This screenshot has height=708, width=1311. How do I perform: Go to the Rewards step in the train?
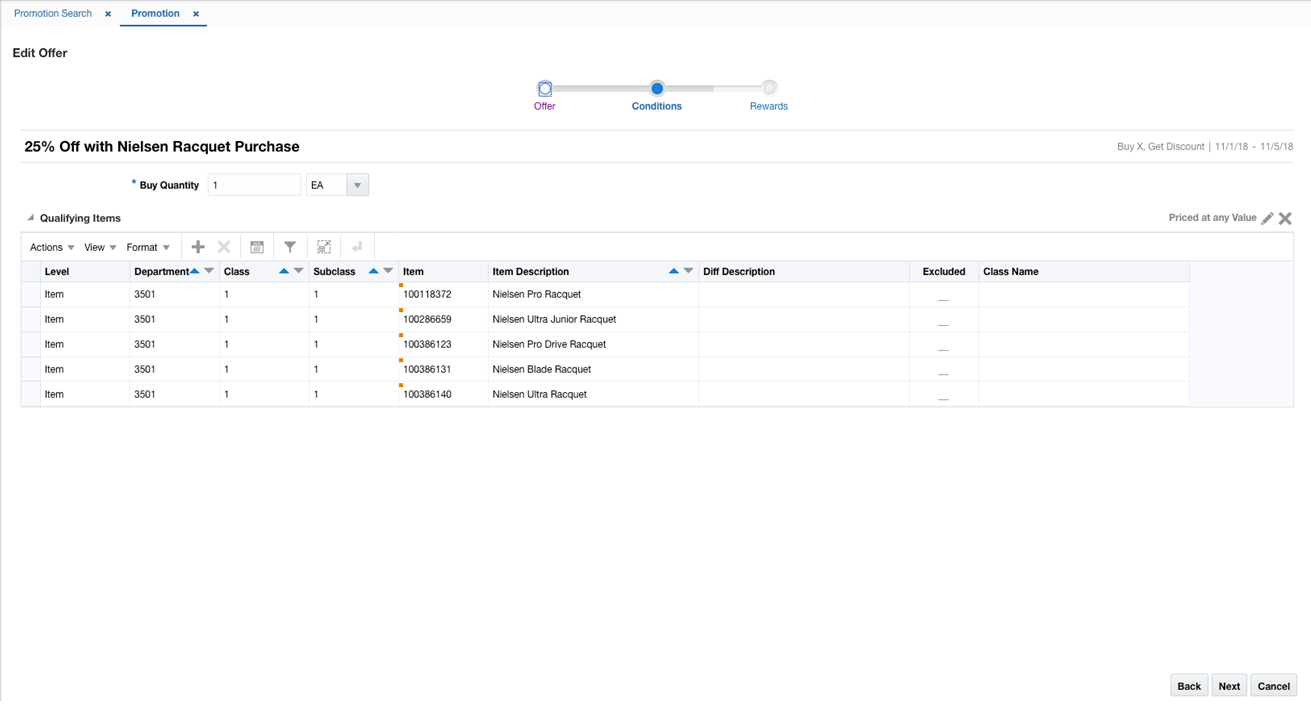tap(769, 89)
